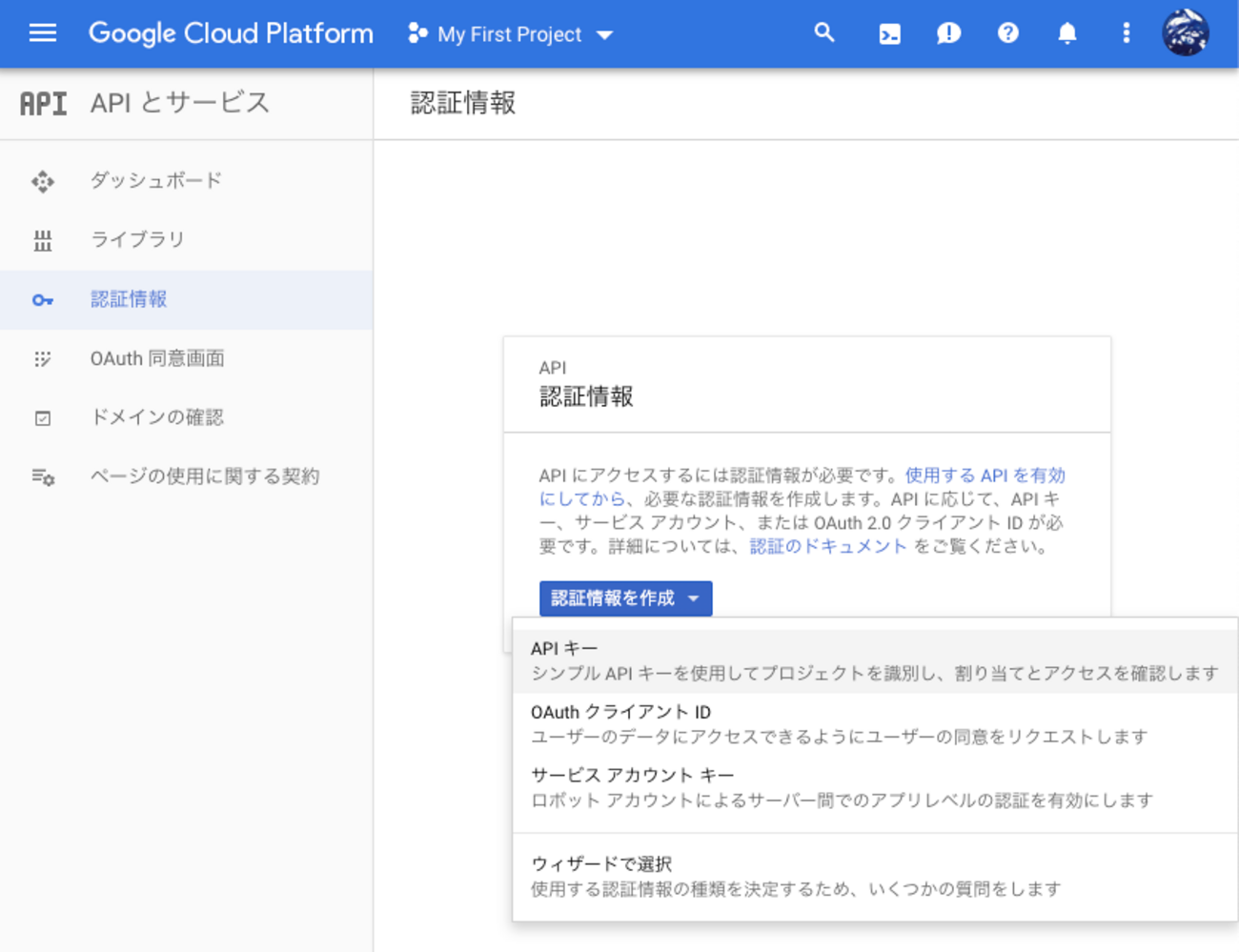This screenshot has width=1239, height=952.
Task: Open the send feedback icon
Action: click(948, 34)
